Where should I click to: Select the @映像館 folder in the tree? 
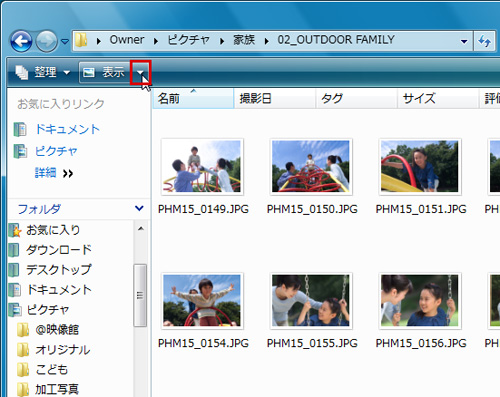pyautogui.click(x=48, y=330)
